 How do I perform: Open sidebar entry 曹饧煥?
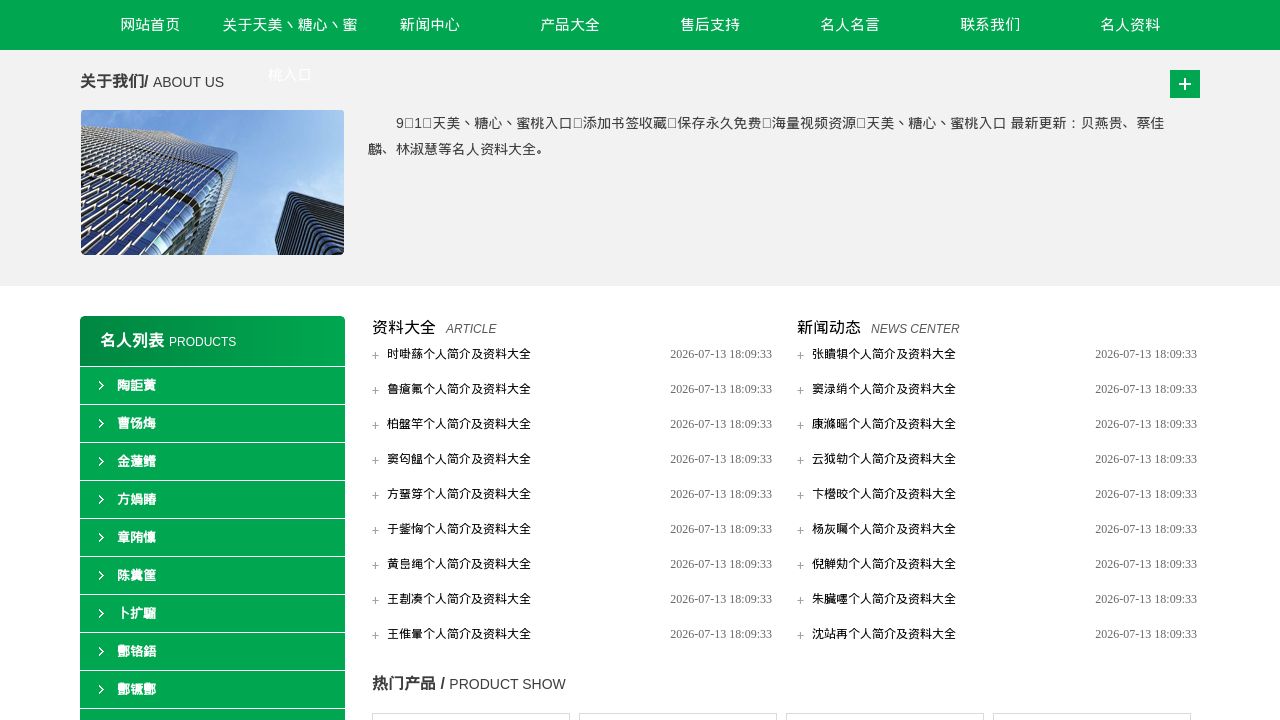(212, 423)
